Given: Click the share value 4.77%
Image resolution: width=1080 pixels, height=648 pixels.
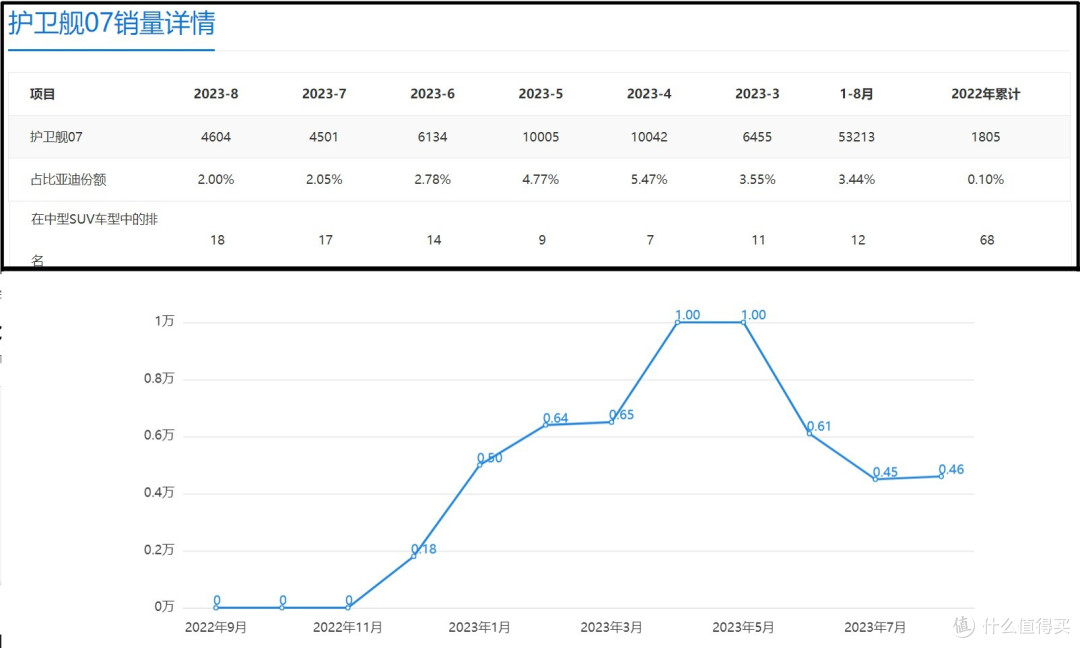Looking at the screenshot, I should click(x=541, y=179).
